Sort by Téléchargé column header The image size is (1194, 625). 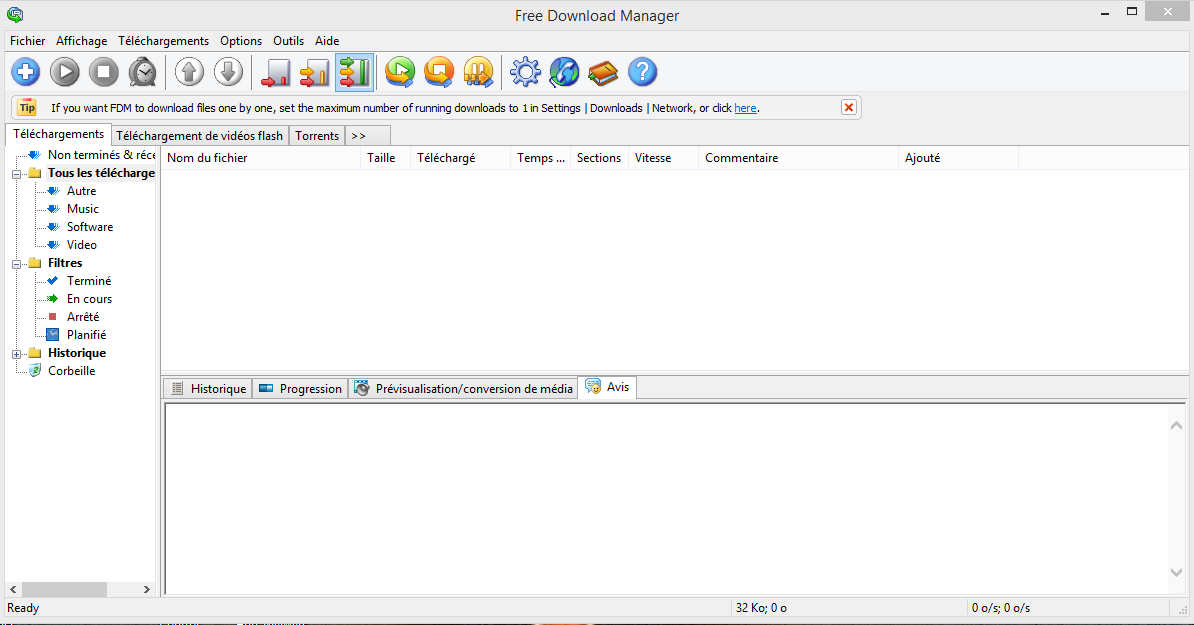[x=460, y=158]
